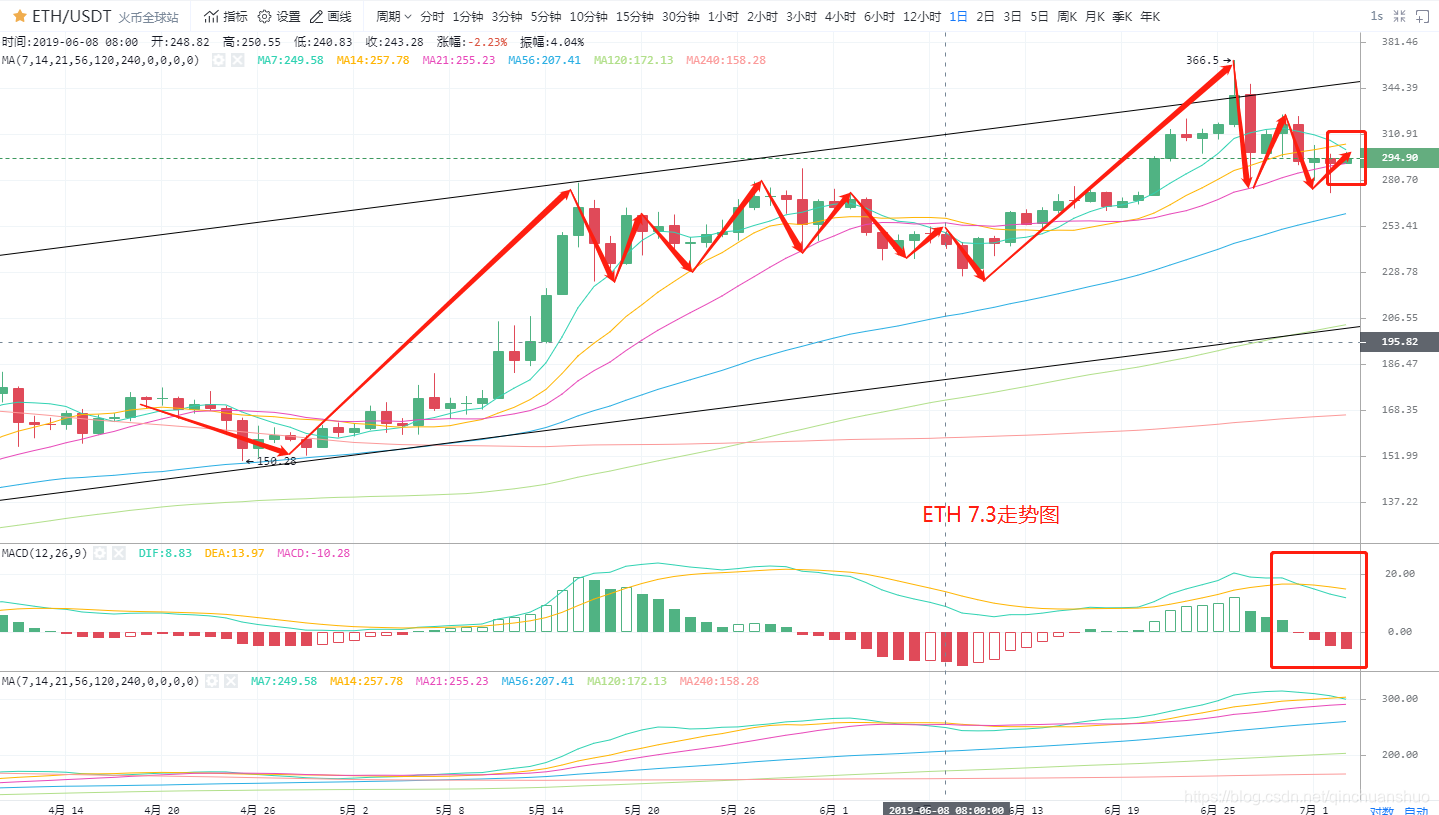Select the 6小时 interval
This screenshot has height=815, width=1439.
tap(879, 16)
